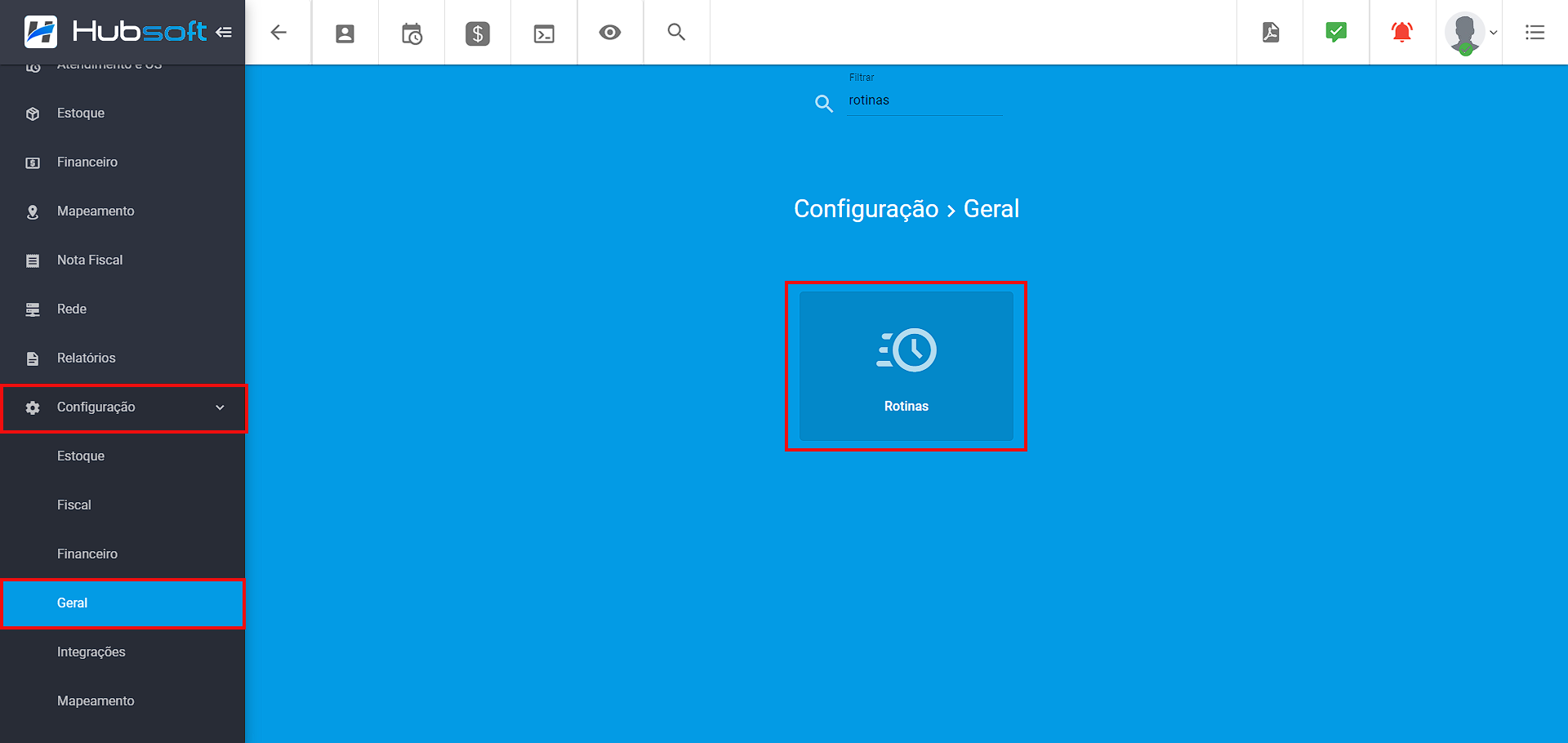Select Fiscal under Configuração
The height and width of the screenshot is (743, 1568).
[x=74, y=505]
